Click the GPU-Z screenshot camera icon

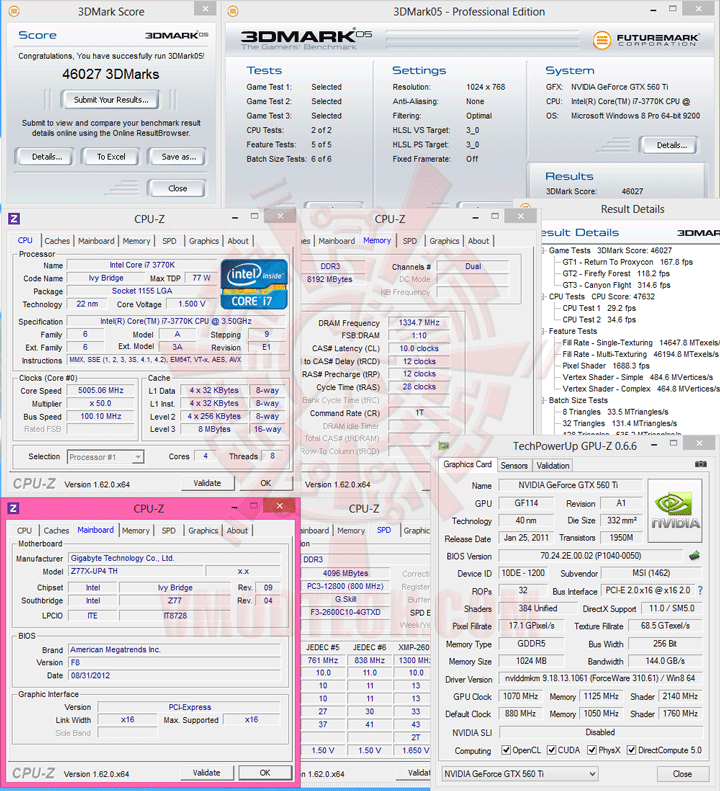point(701,464)
